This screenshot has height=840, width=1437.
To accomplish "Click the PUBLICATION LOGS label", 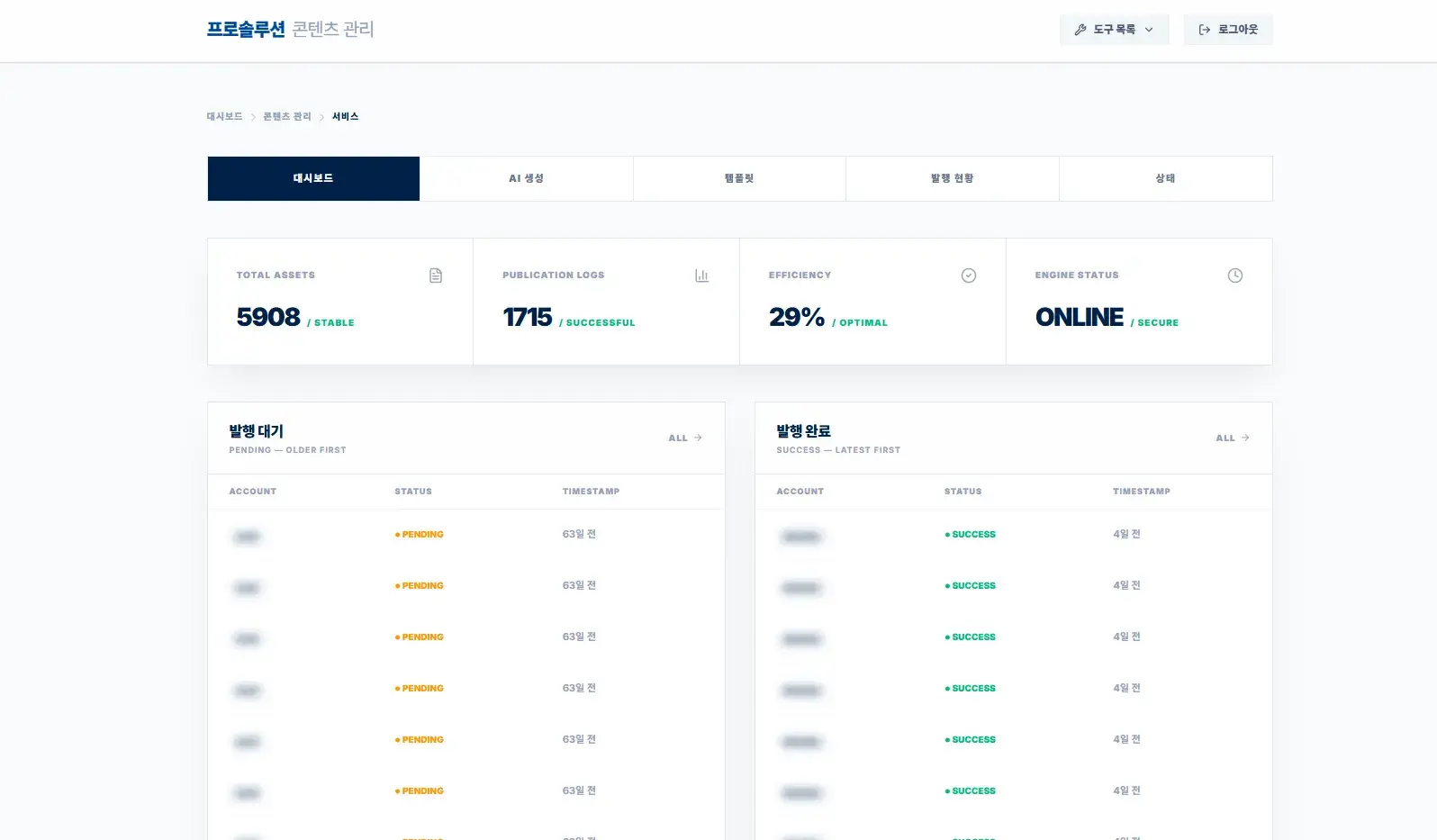I will (x=554, y=275).
